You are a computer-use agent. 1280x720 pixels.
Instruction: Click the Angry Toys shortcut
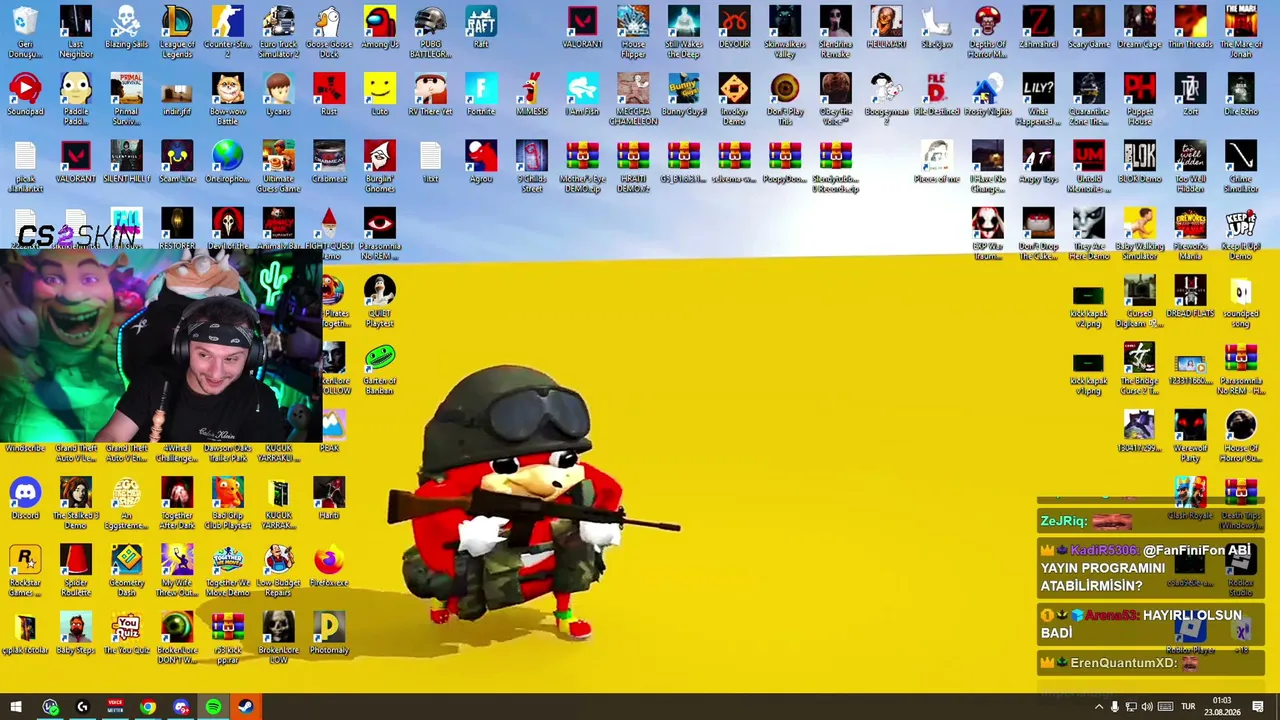pos(1038,162)
